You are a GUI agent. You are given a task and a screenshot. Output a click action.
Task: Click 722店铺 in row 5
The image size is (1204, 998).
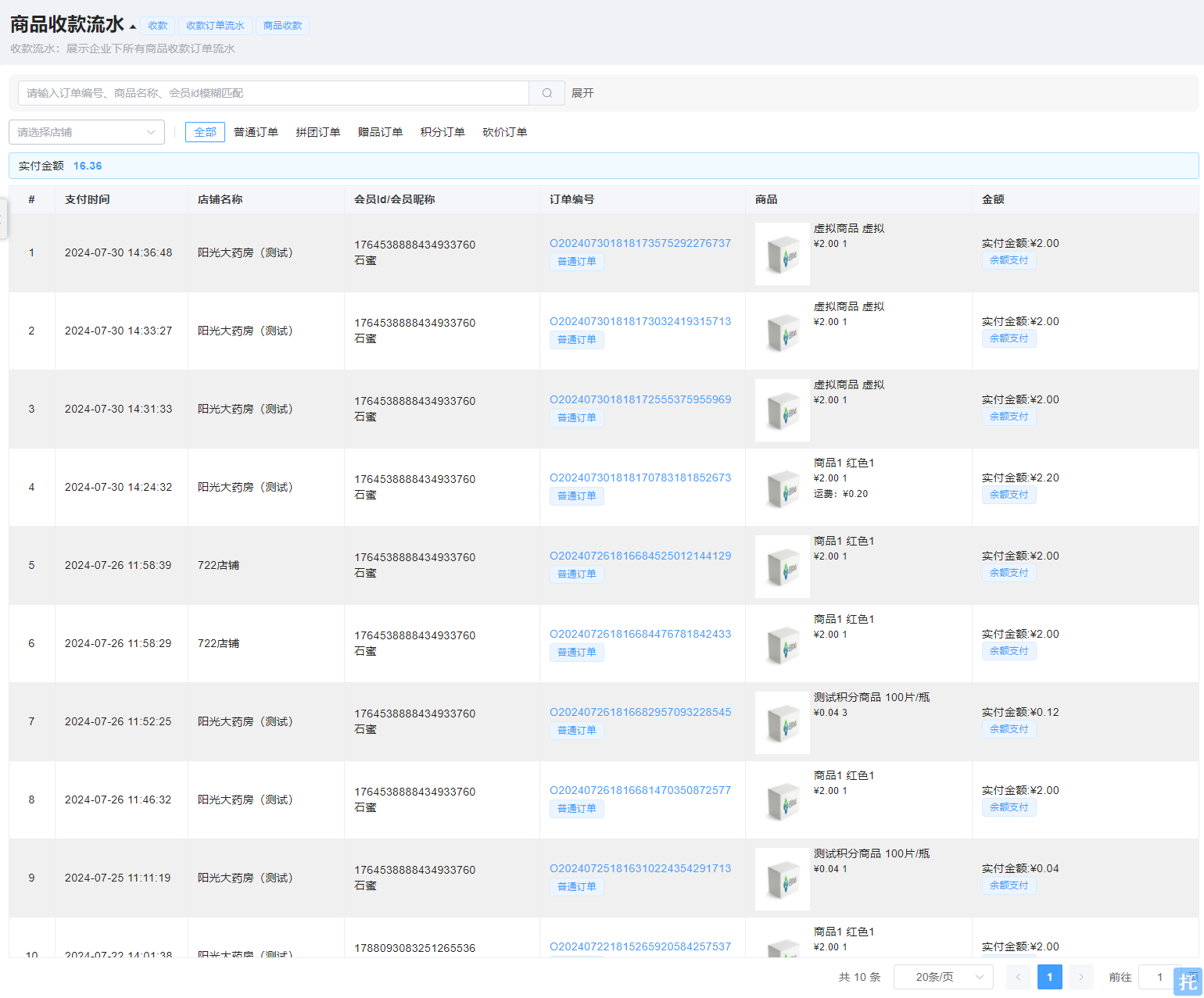pyautogui.click(x=219, y=565)
